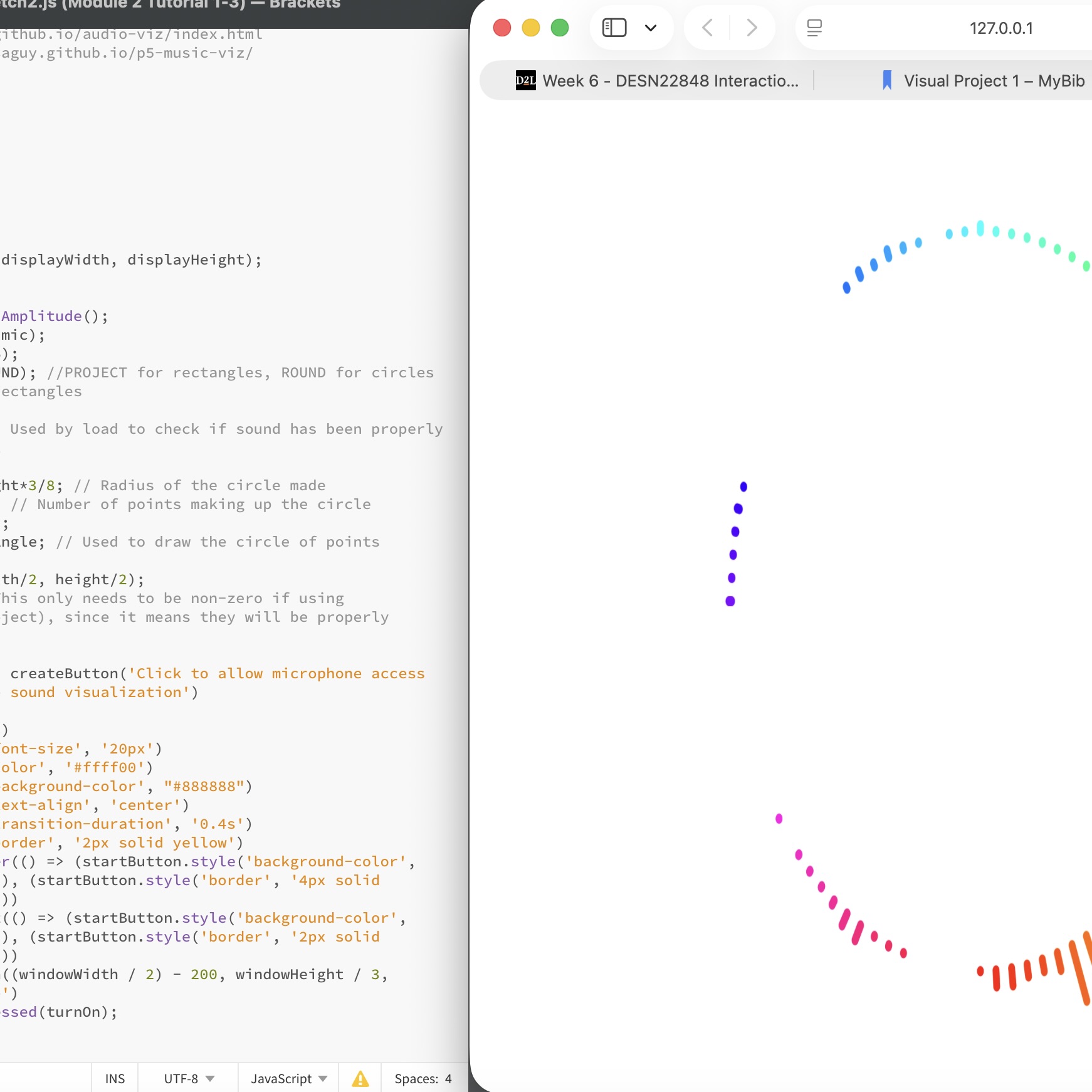Click the blue bookmark flag icon
The image size is (1092, 1092).
point(886,80)
